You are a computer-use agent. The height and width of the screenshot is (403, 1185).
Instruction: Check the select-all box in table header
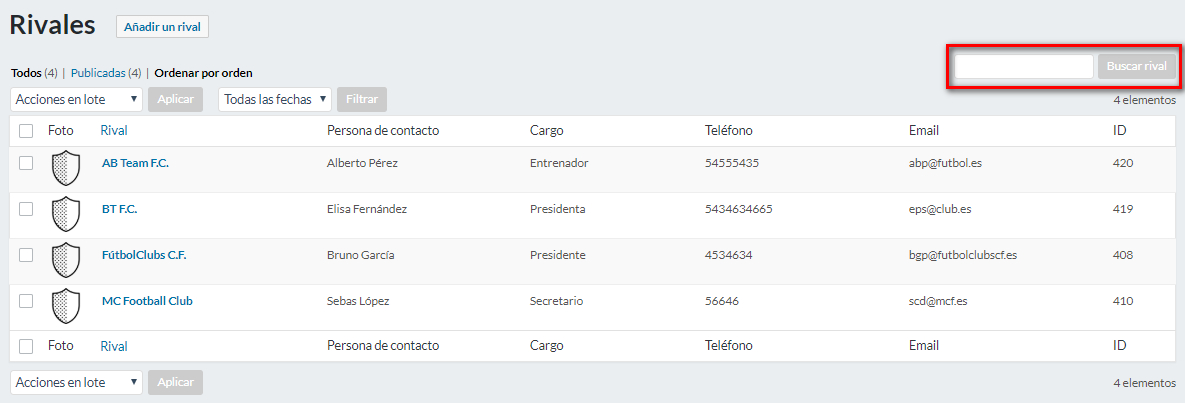pos(26,130)
